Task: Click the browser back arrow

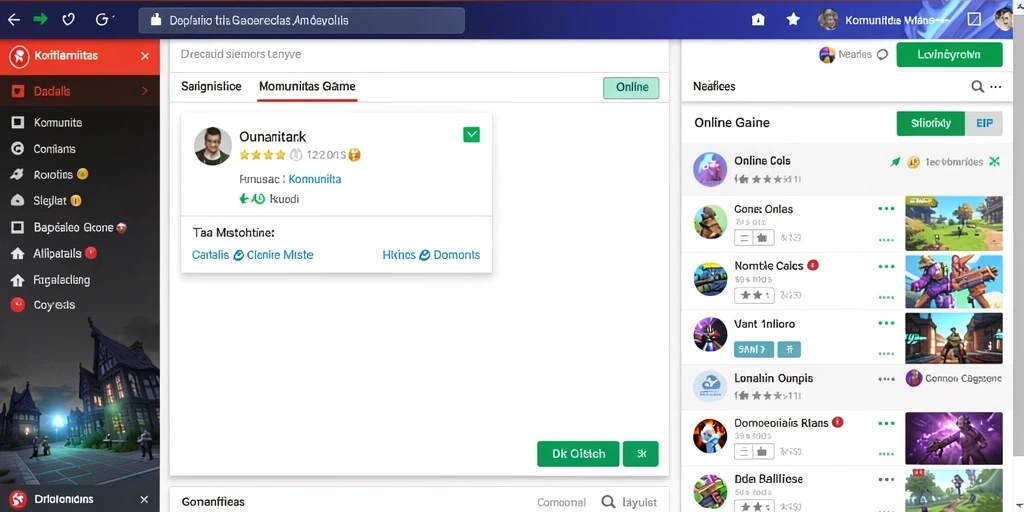Action: click(13, 20)
